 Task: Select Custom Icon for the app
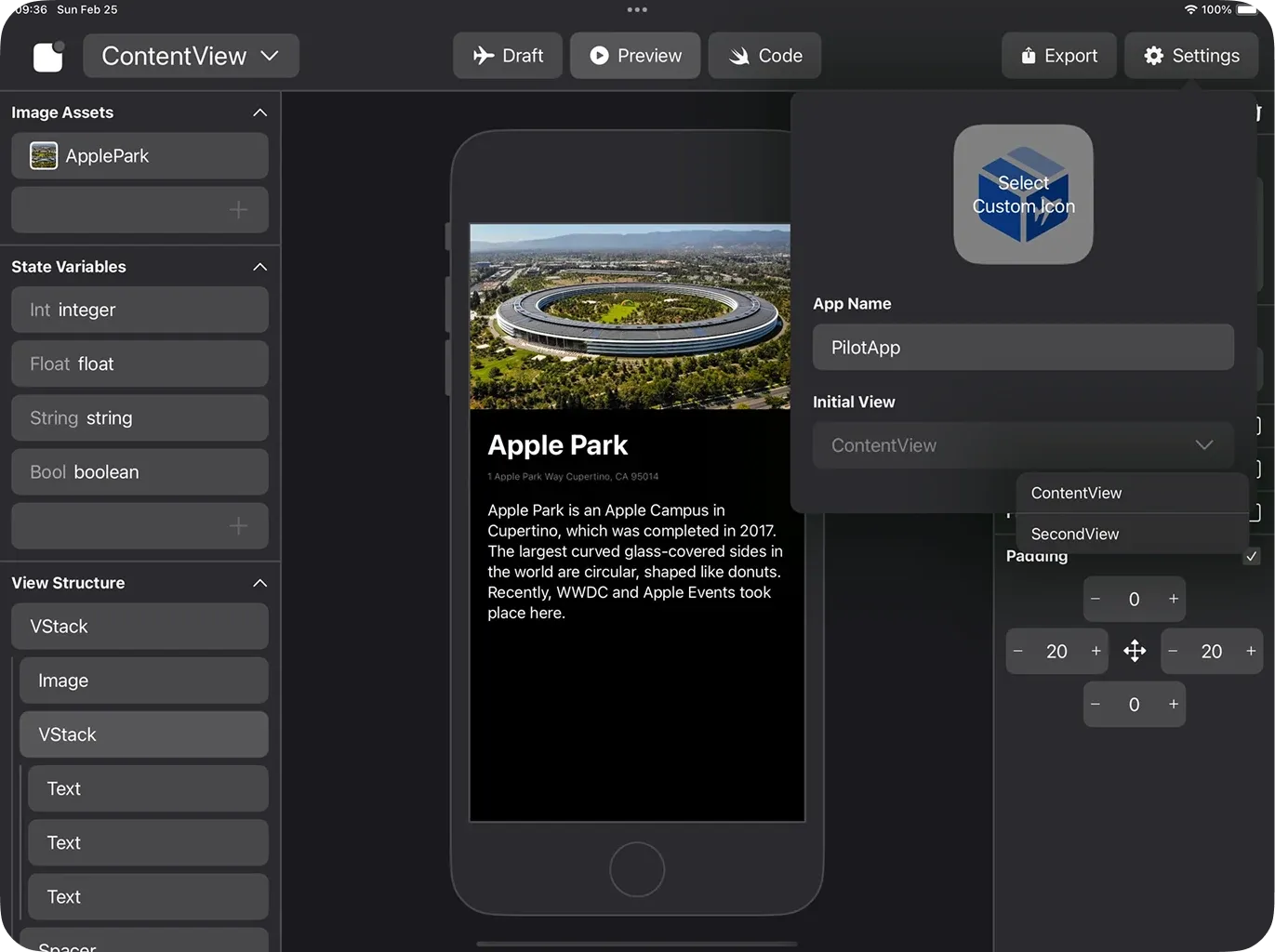[x=1023, y=194]
